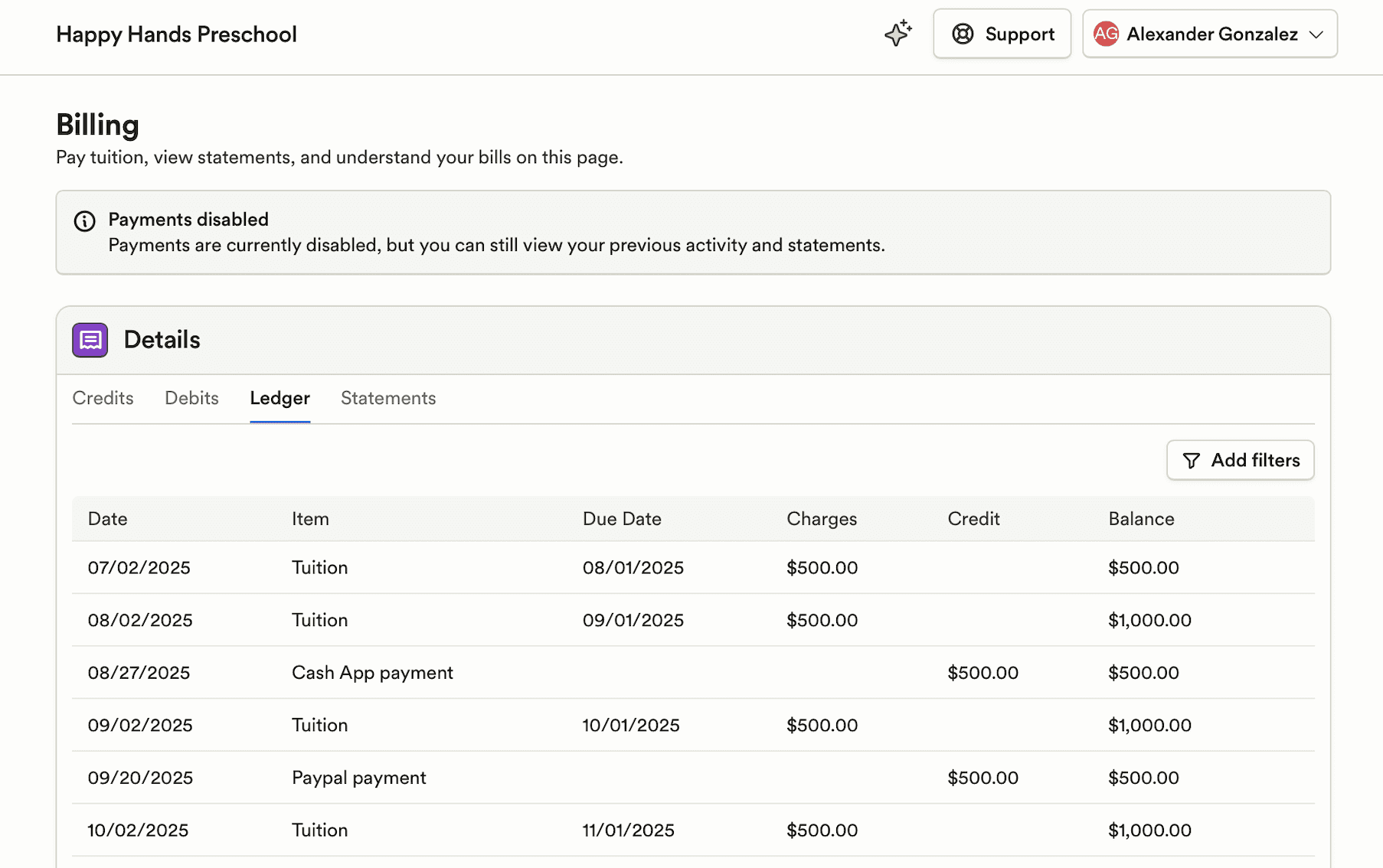The image size is (1383, 868).
Task: Switch to the Credits tab
Action: tap(103, 398)
